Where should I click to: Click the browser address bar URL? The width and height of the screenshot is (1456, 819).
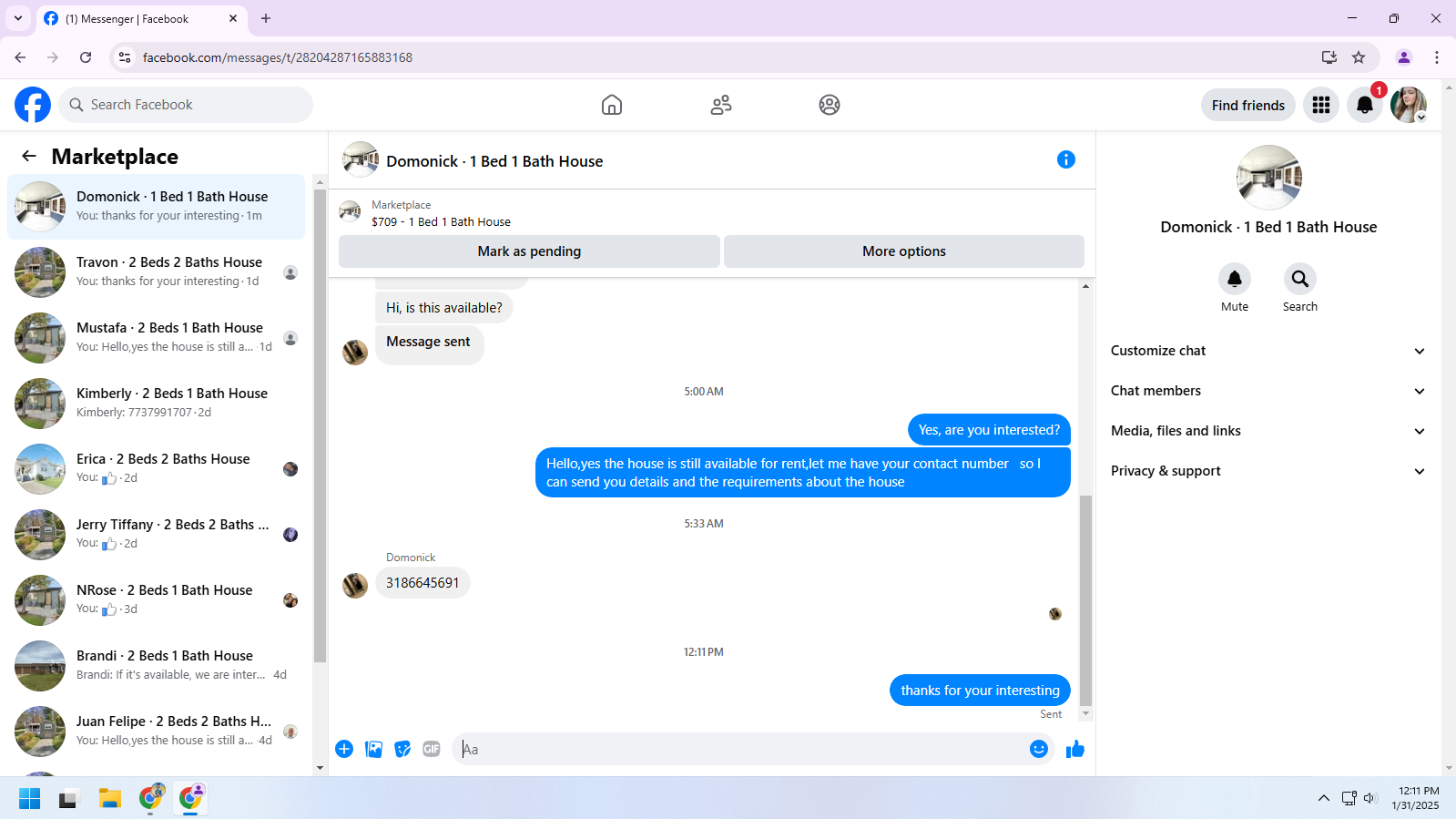[278, 57]
